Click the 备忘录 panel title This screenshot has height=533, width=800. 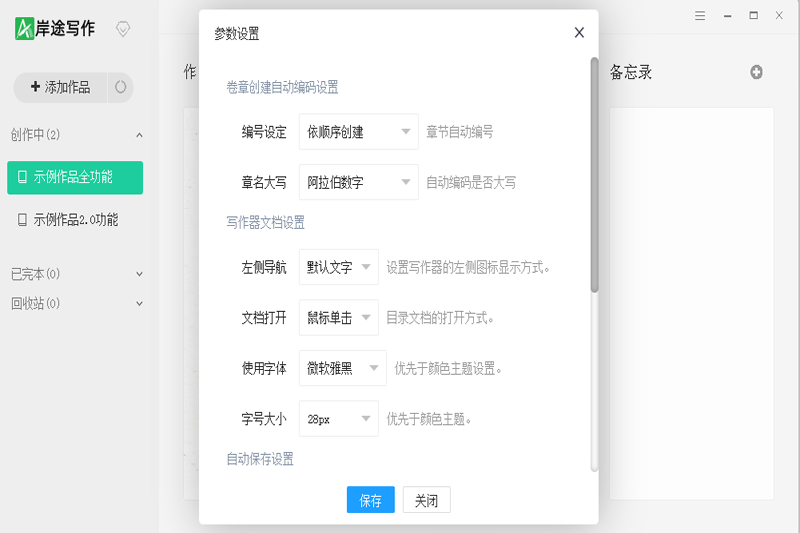[631, 72]
